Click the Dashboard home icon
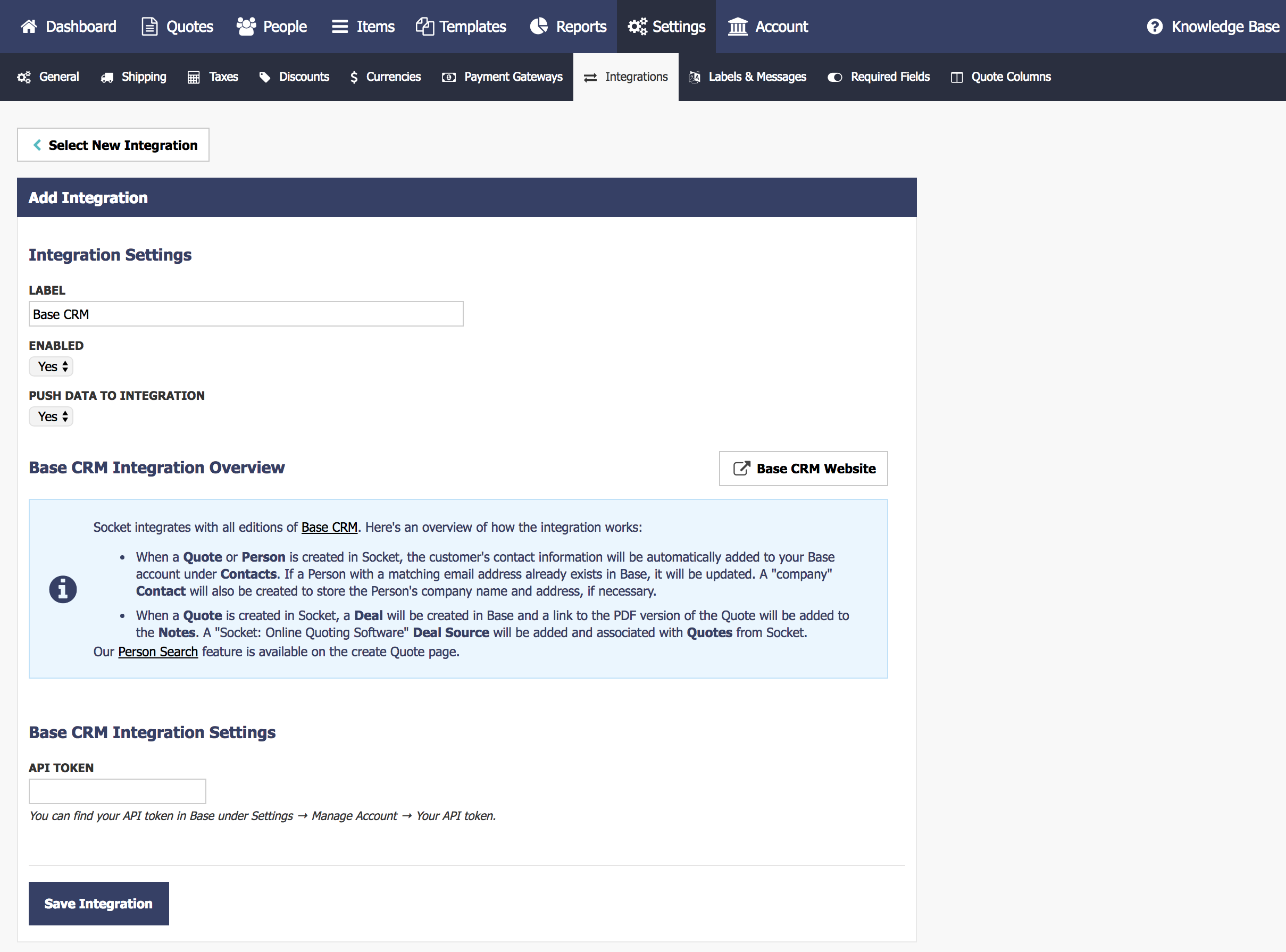Viewport: 1286px width, 952px height. (x=29, y=27)
